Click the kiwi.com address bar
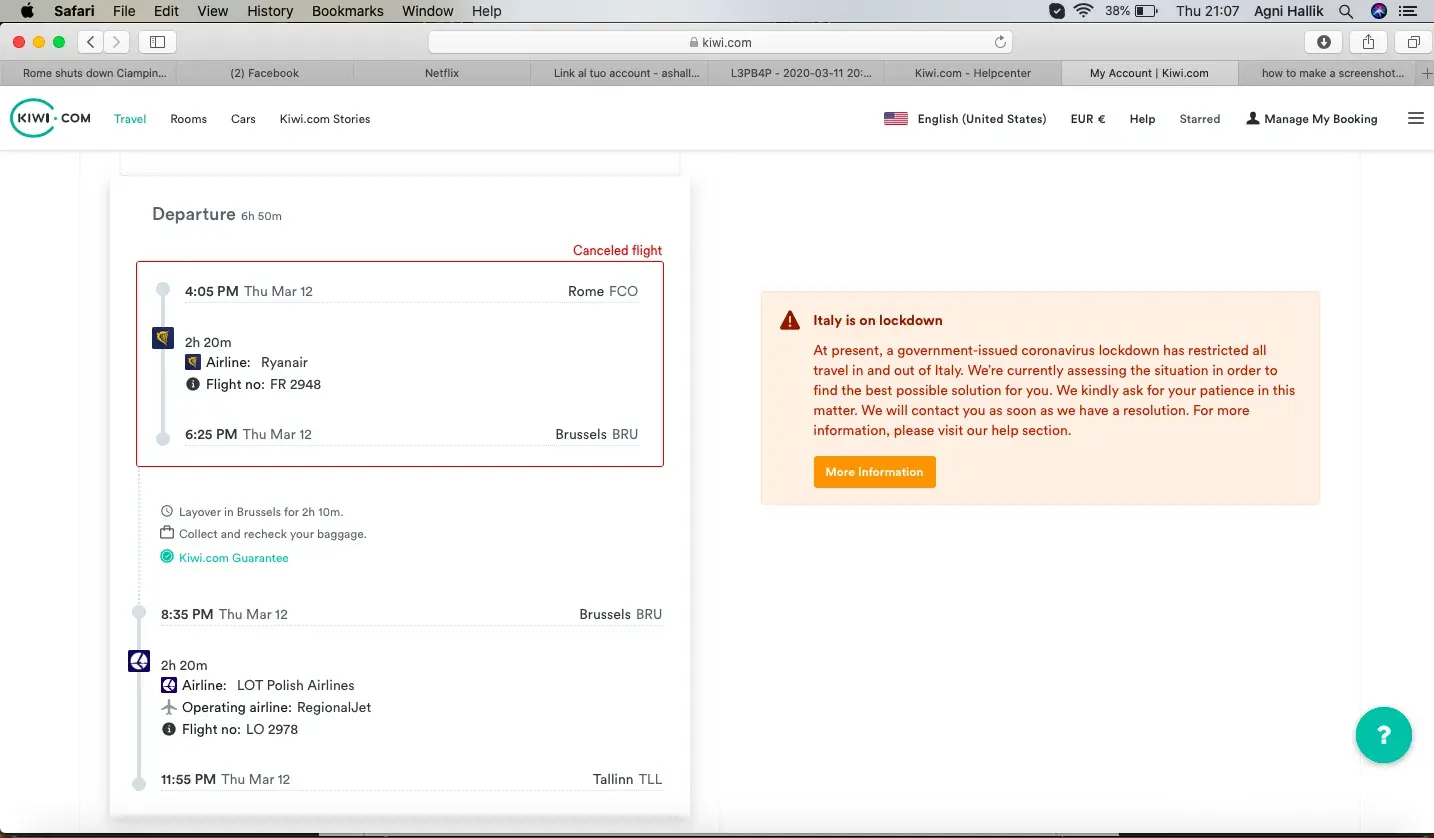The width and height of the screenshot is (1434, 838). 720,42
